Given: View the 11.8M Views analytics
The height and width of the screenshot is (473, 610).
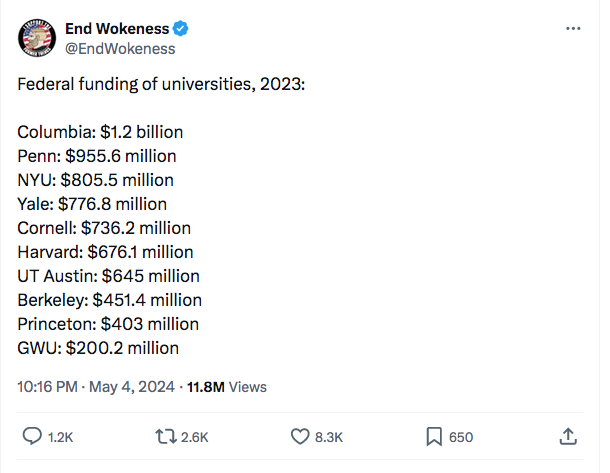Looking at the screenshot, I should pyautogui.click(x=227, y=387).
